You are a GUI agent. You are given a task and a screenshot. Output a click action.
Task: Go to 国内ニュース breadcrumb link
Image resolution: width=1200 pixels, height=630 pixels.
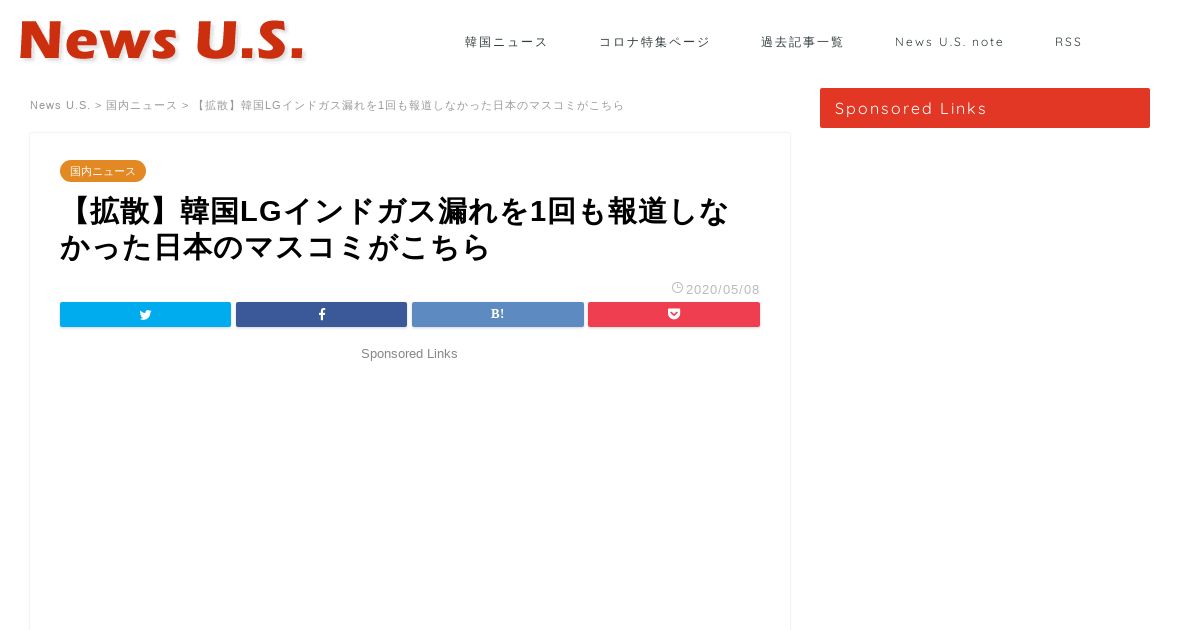point(141,105)
